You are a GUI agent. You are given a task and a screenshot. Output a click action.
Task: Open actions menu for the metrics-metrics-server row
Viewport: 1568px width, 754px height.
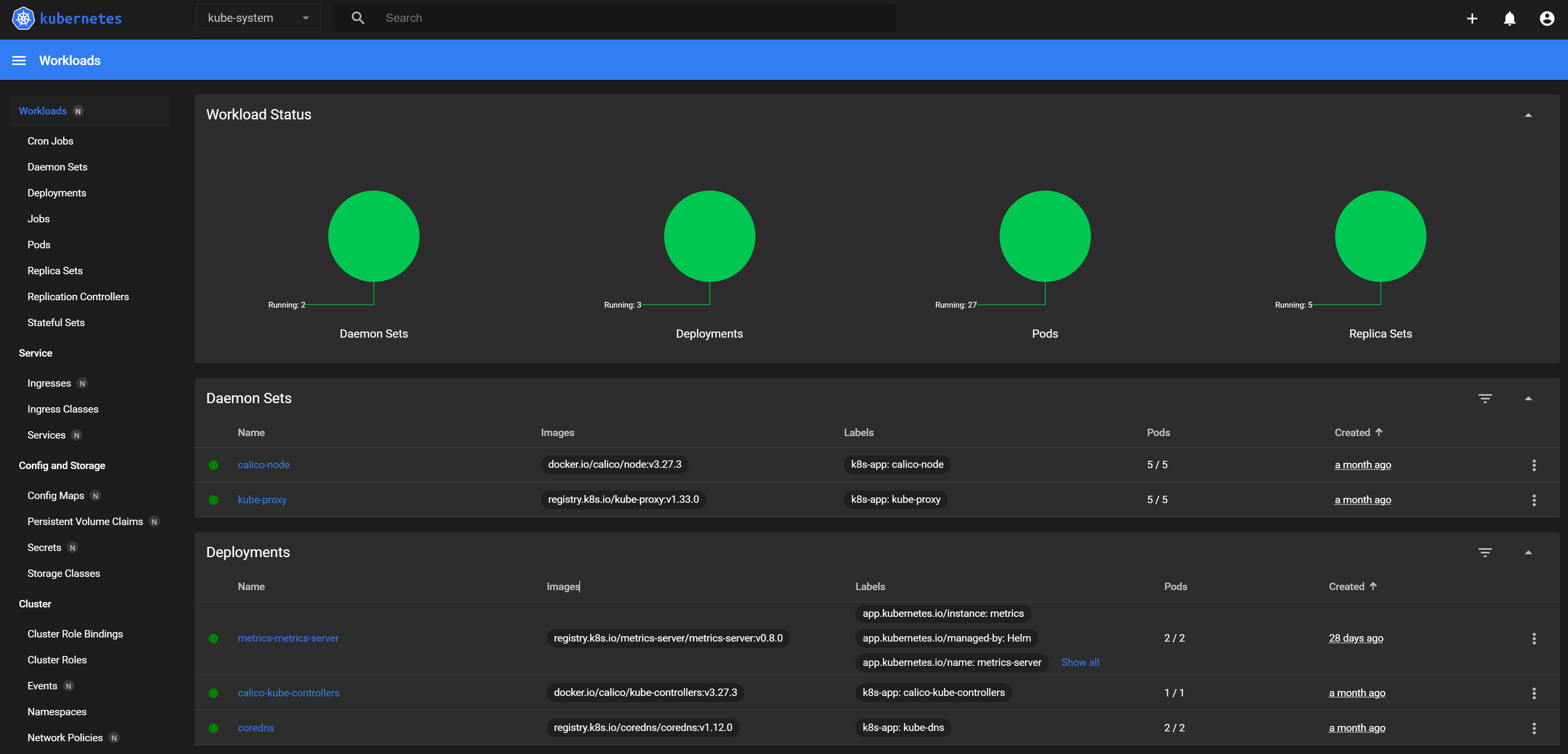[x=1533, y=638]
